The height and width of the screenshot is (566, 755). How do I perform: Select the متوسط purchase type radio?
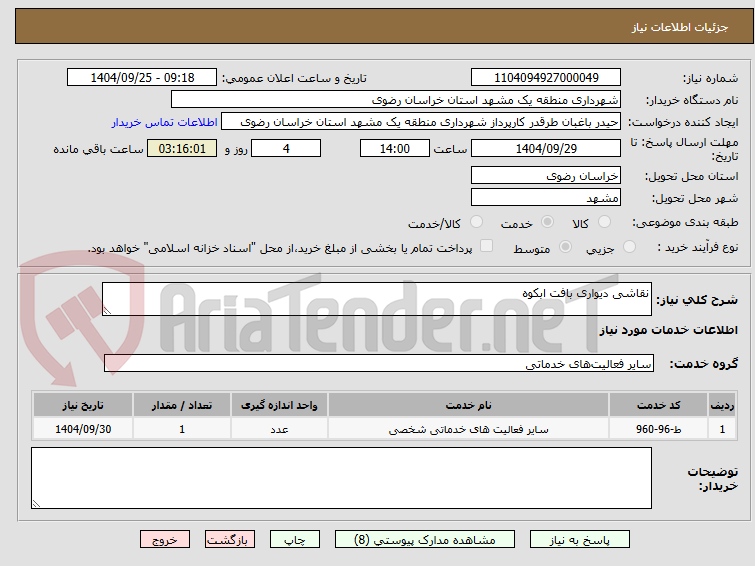tap(565, 247)
